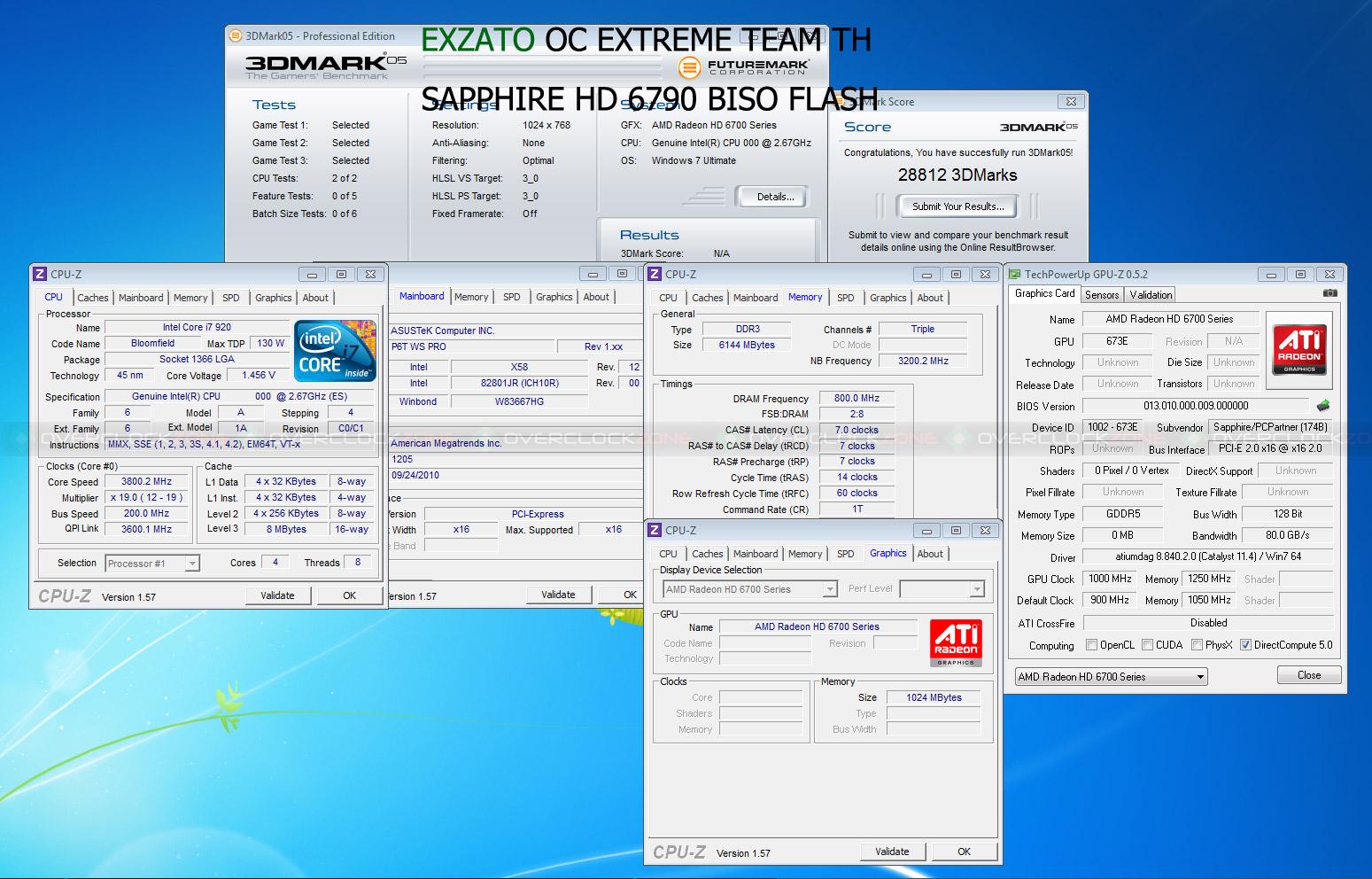Click Core Voltage 1.456 V value
1372x879 pixels.
tap(259, 375)
